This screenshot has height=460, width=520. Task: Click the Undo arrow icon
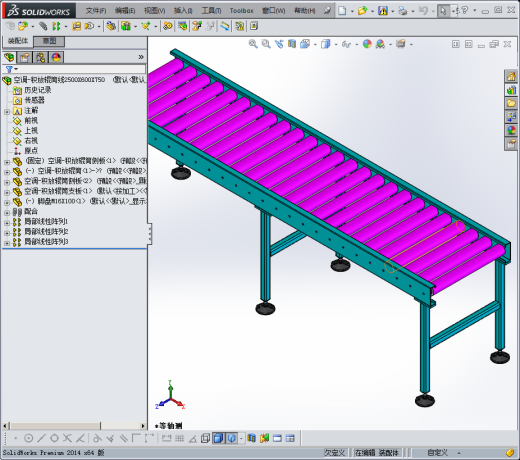[x=423, y=11]
